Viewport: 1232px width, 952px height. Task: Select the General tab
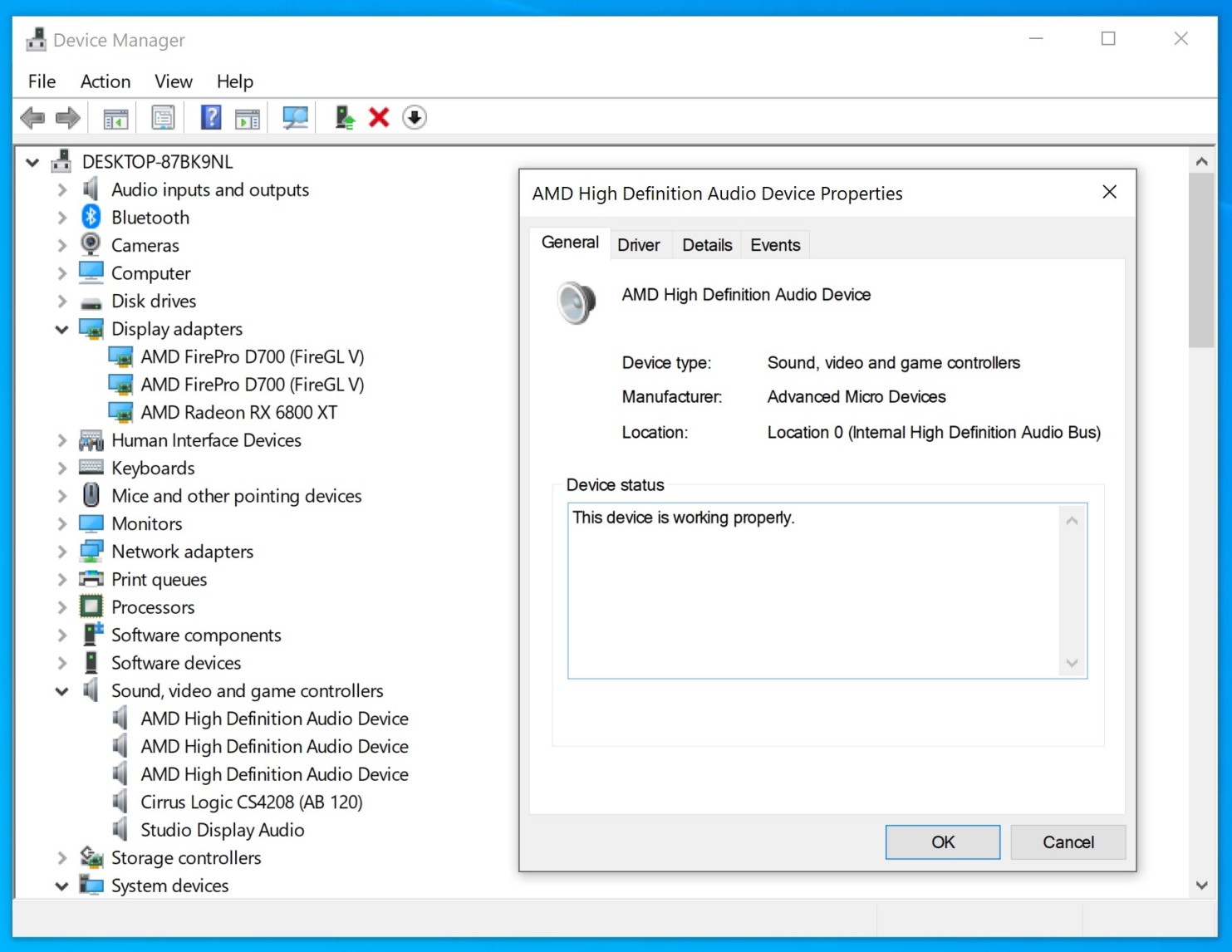(x=570, y=243)
